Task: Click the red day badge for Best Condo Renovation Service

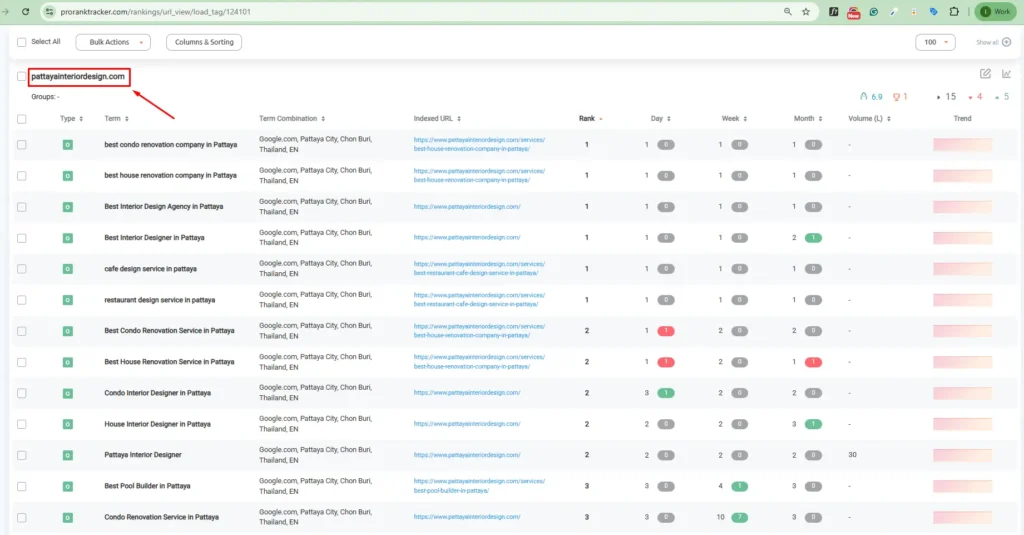Action: (665, 331)
